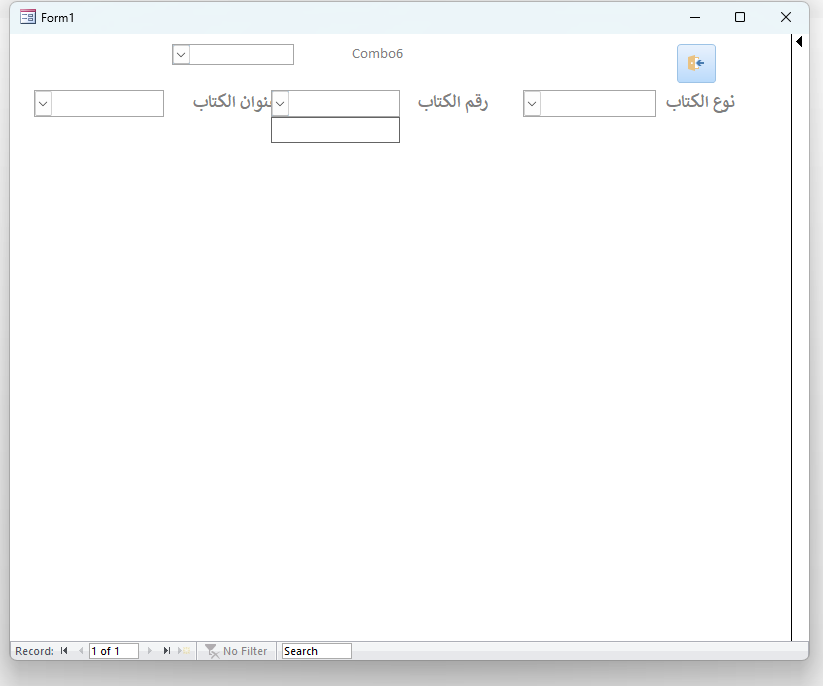Go to first record navigation icon
823x686 pixels.
coord(64,651)
